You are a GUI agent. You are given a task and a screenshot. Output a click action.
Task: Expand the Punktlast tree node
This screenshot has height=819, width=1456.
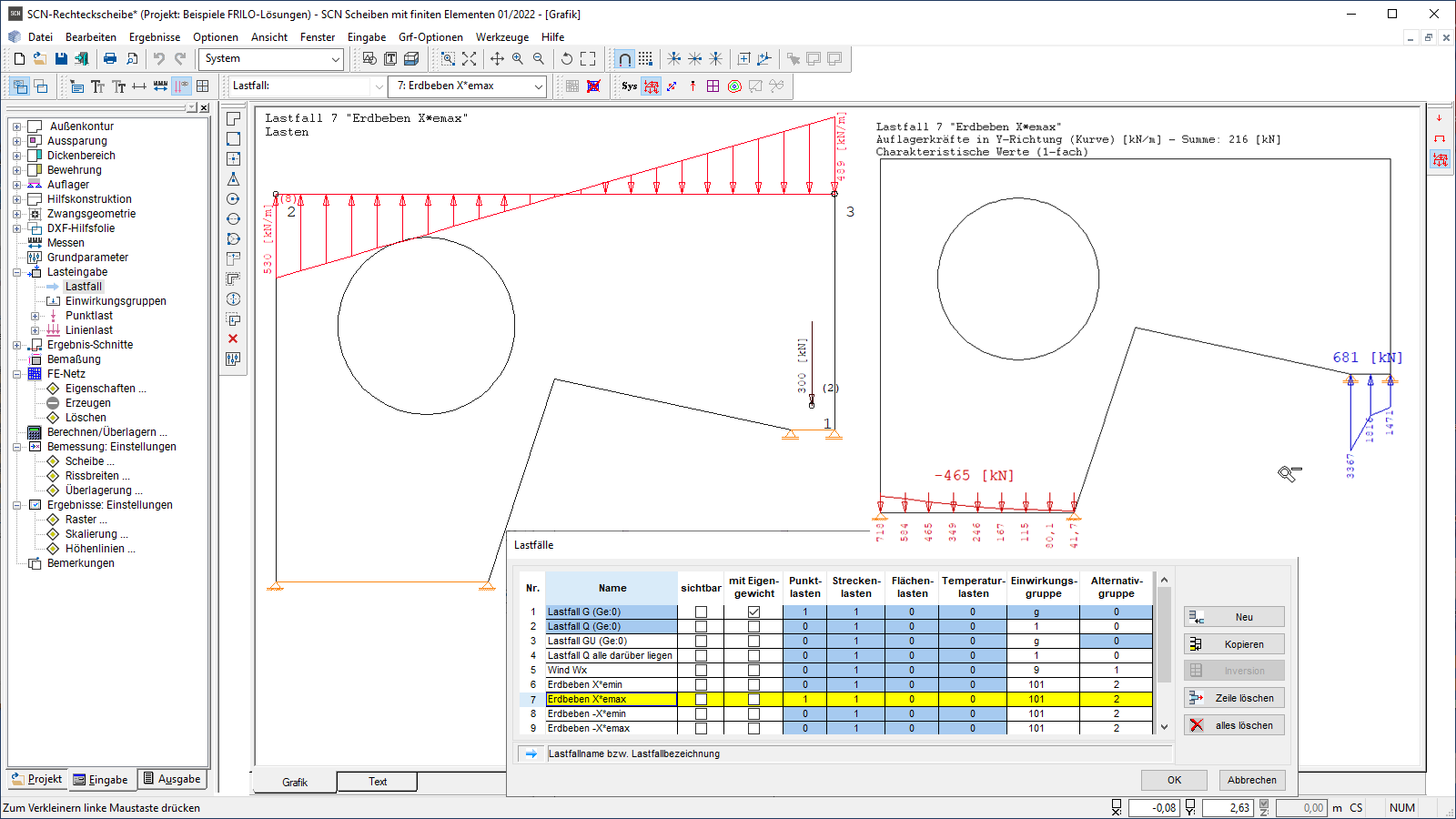pos(35,316)
